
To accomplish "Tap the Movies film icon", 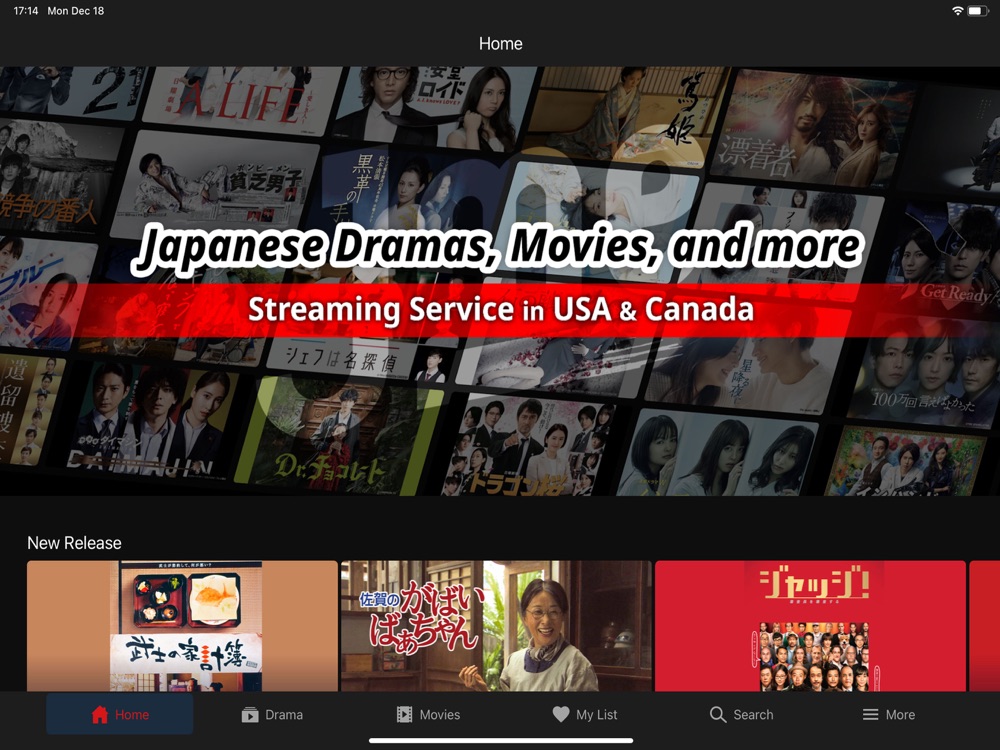I will 404,714.
